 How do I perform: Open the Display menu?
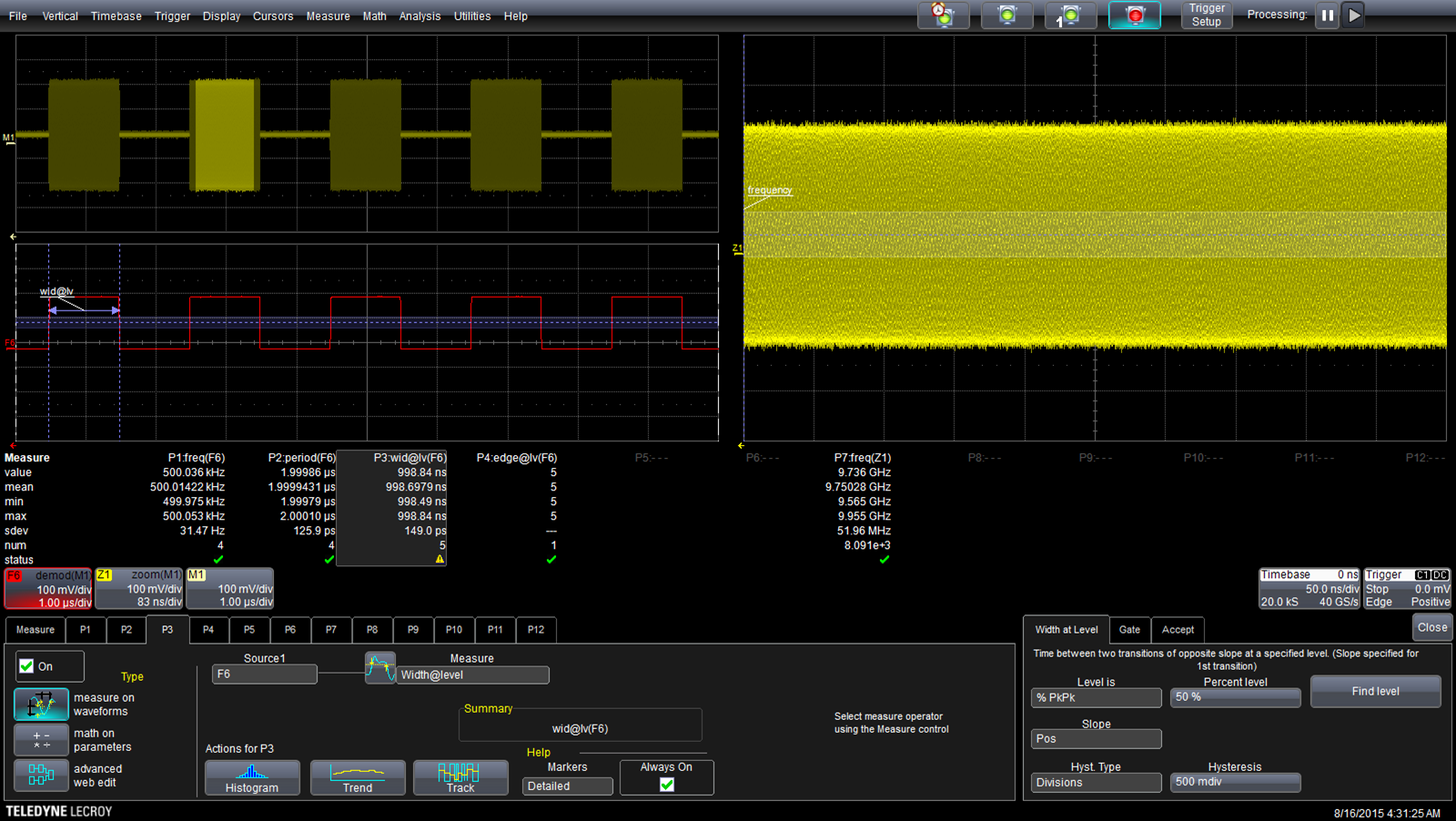tap(221, 16)
